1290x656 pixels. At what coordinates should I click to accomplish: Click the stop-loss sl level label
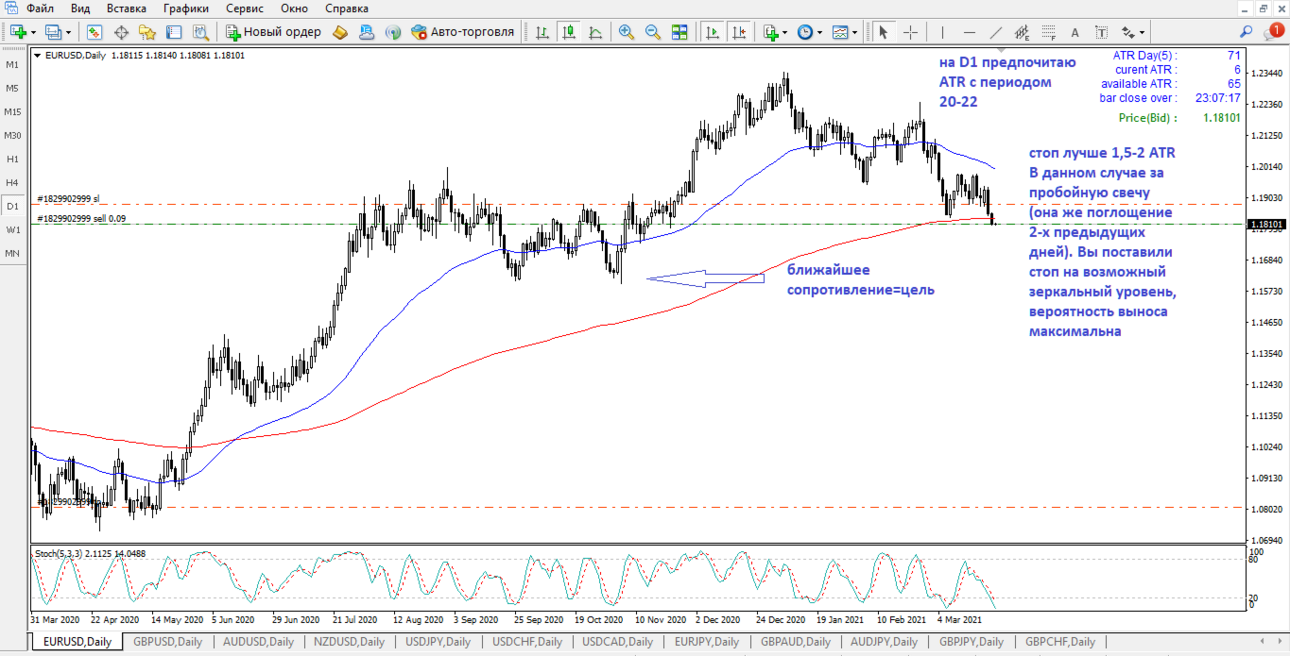pos(69,199)
